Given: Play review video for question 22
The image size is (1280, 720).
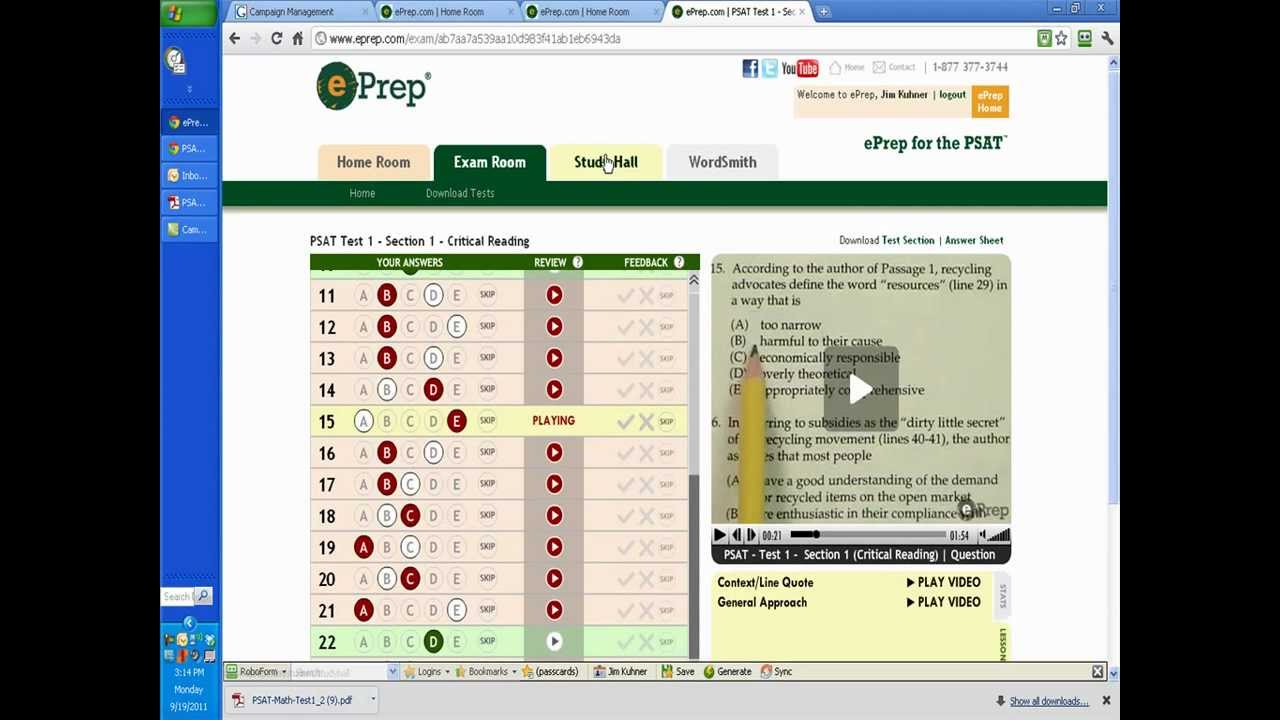Looking at the screenshot, I should [554, 641].
